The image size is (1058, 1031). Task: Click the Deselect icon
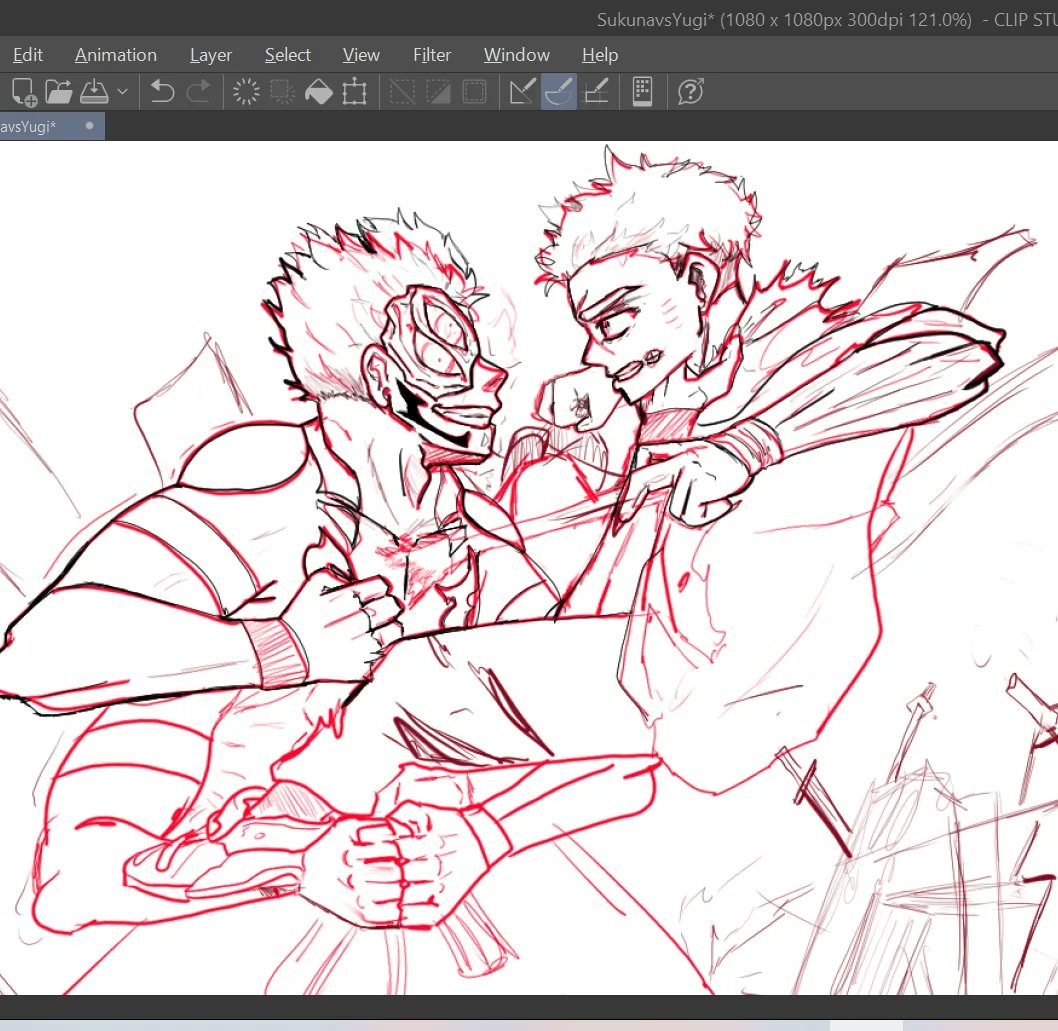(402, 92)
